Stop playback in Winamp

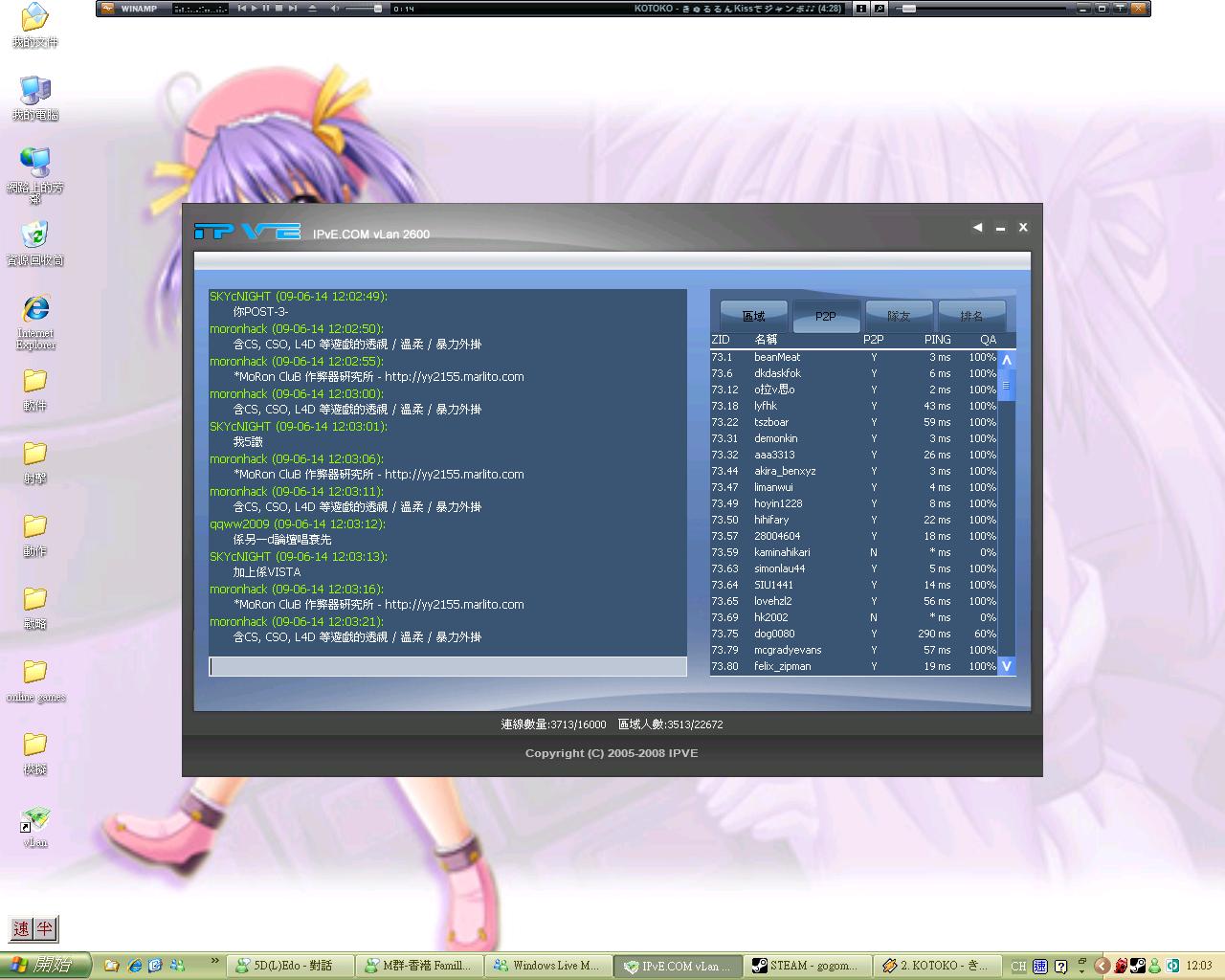tap(278, 9)
